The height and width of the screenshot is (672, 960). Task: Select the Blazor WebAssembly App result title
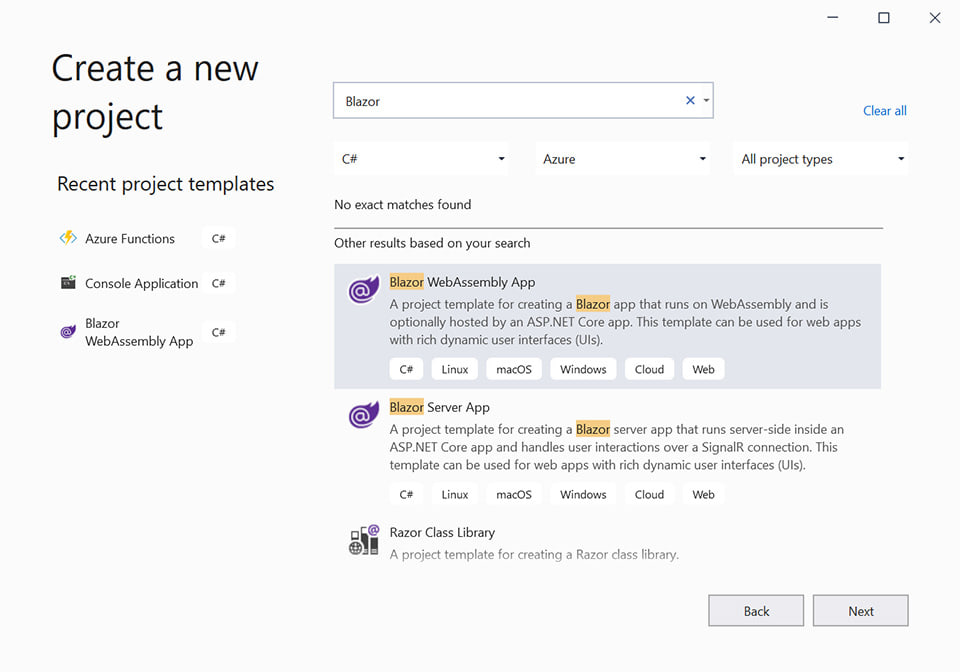(462, 282)
